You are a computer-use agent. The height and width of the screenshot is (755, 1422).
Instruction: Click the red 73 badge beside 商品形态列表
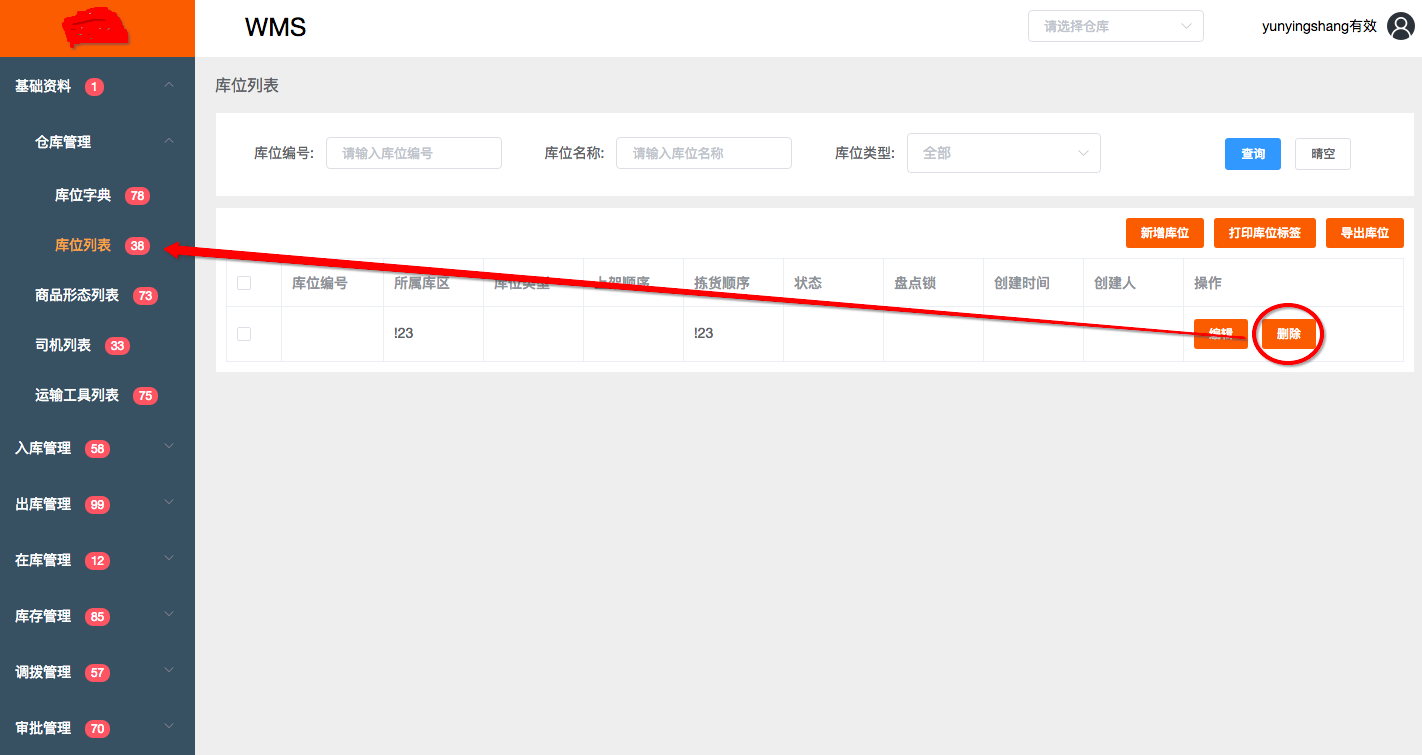(145, 296)
